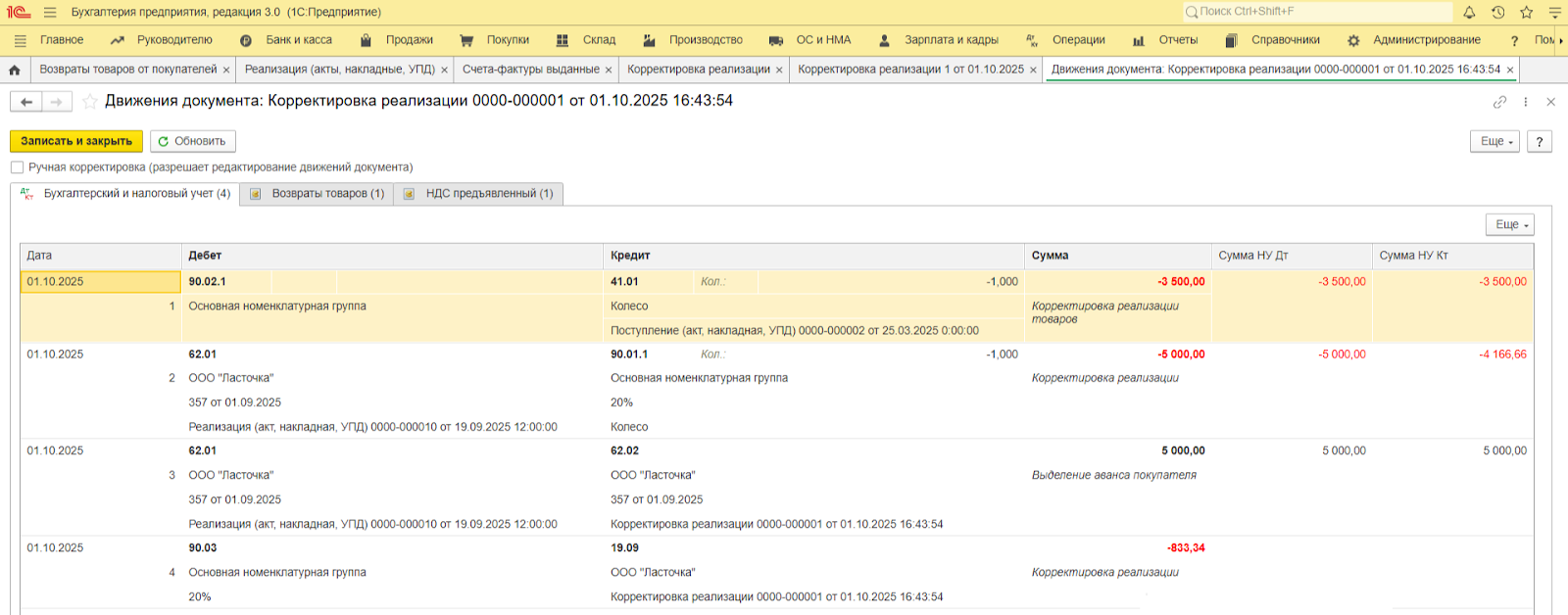Close the Счета-фактуры выданные tab

click(x=609, y=71)
